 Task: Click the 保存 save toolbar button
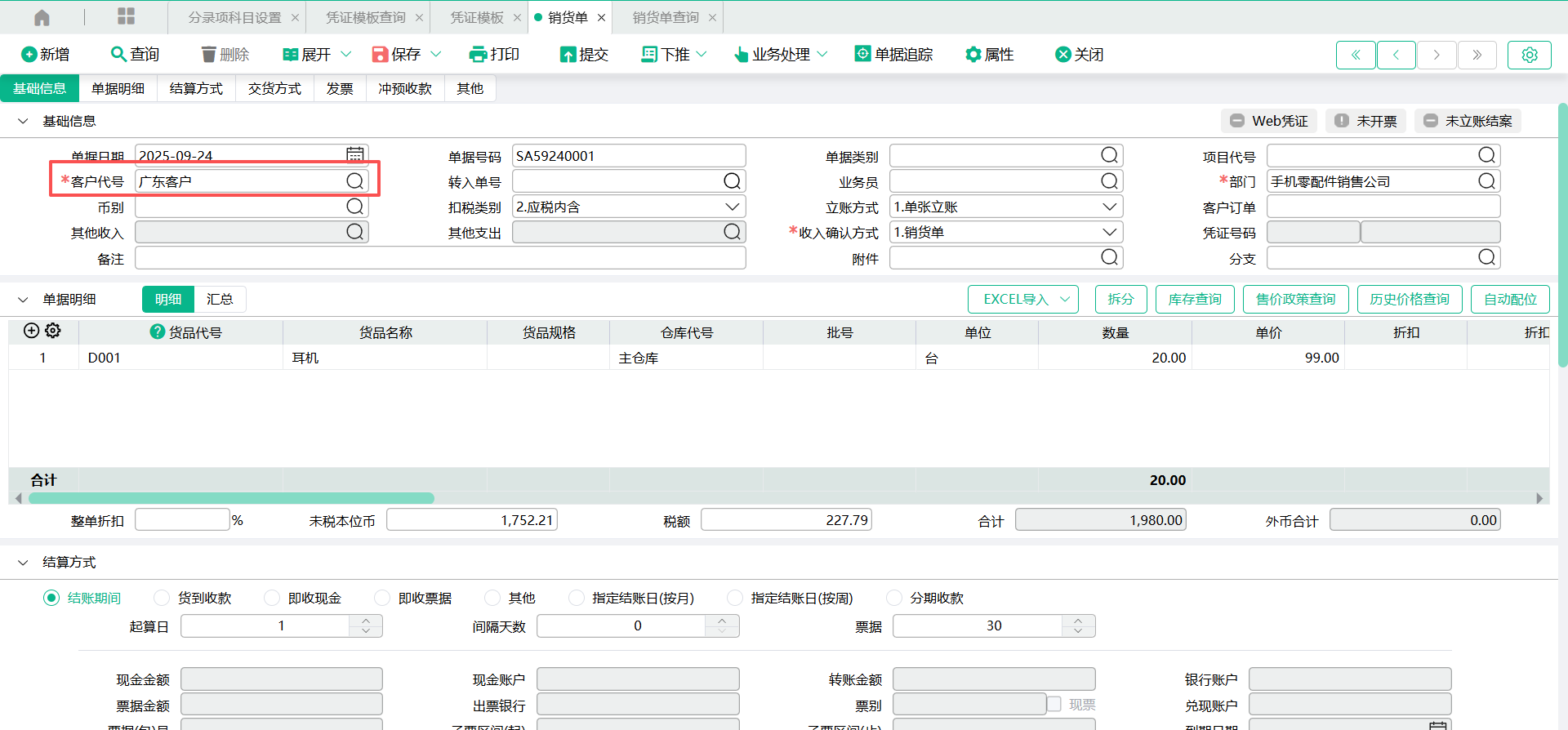[397, 54]
